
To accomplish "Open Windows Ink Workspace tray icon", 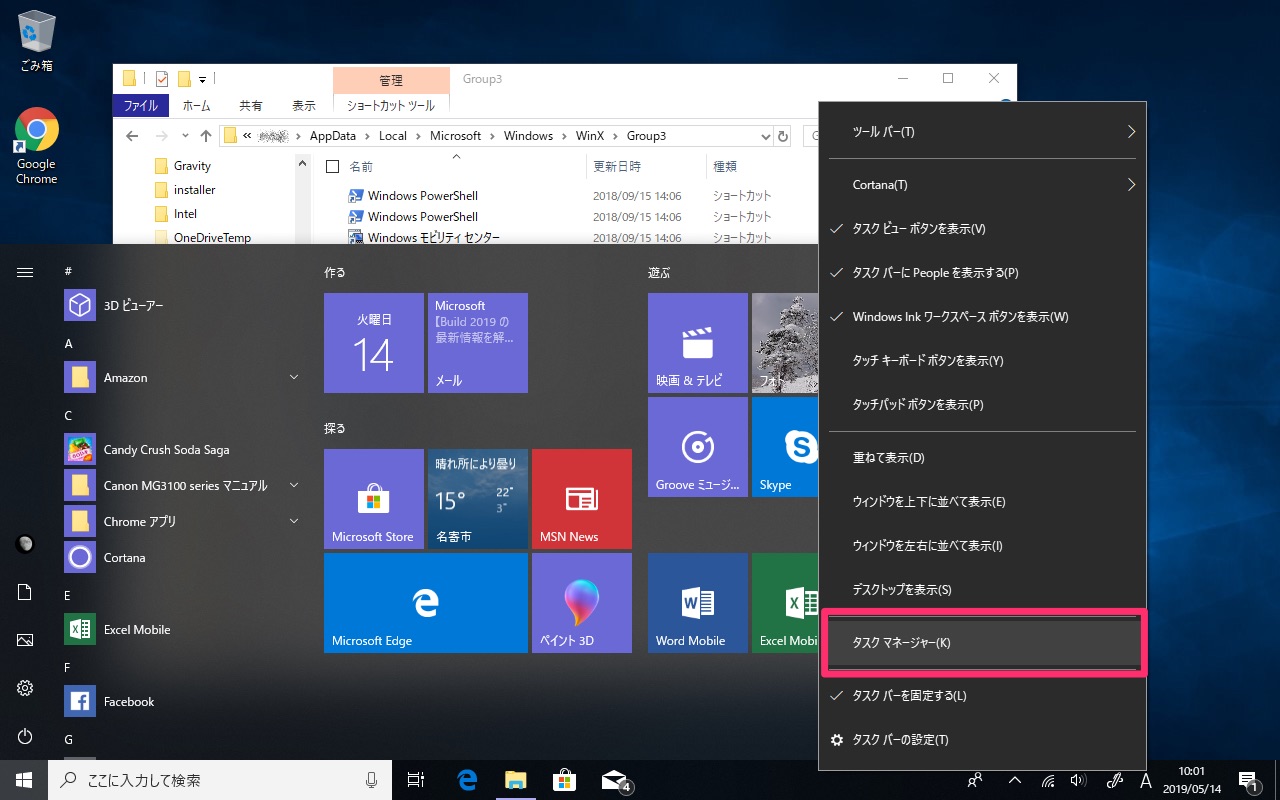I will pyautogui.click(x=1115, y=780).
